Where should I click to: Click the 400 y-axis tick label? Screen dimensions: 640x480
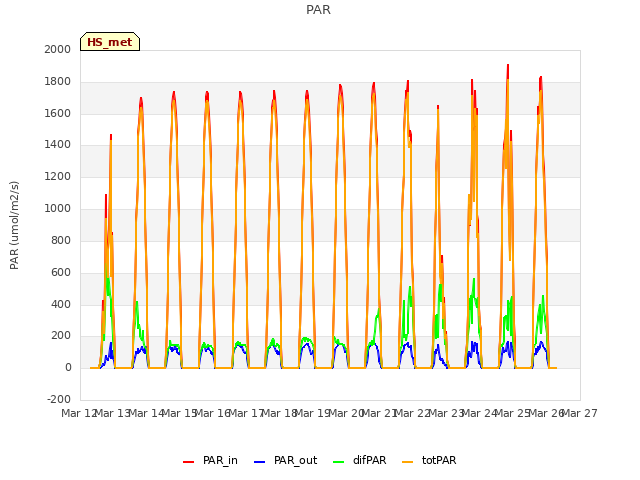pyautogui.click(x=61, y=304)
